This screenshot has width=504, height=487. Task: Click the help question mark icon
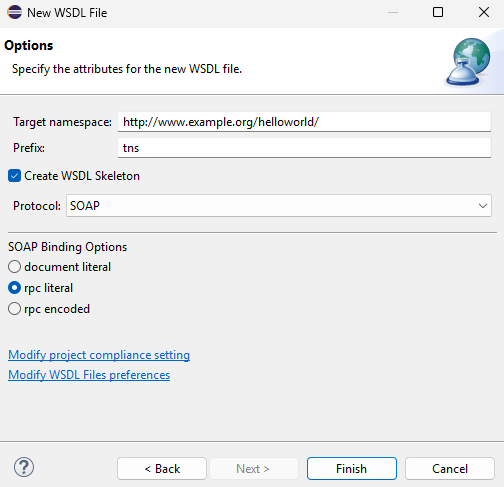coord(24,467)
